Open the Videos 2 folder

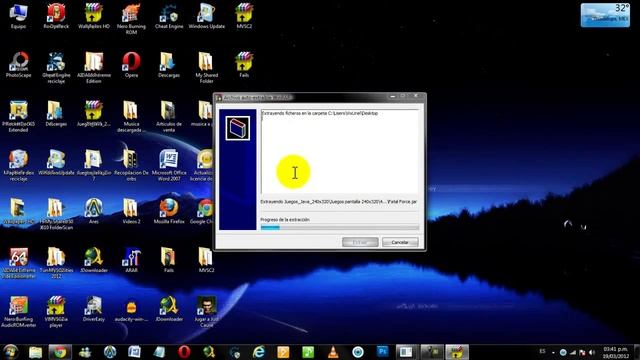131,211
